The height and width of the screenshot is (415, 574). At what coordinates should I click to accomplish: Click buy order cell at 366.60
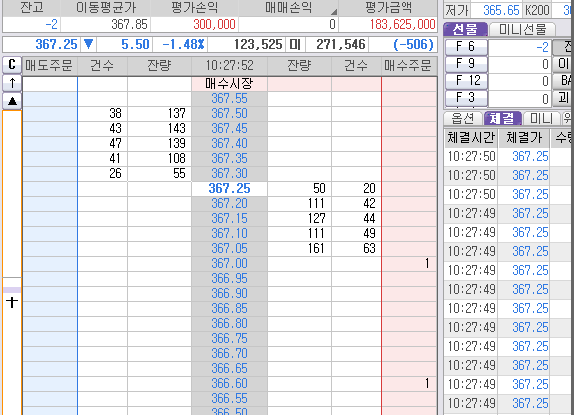409,384
